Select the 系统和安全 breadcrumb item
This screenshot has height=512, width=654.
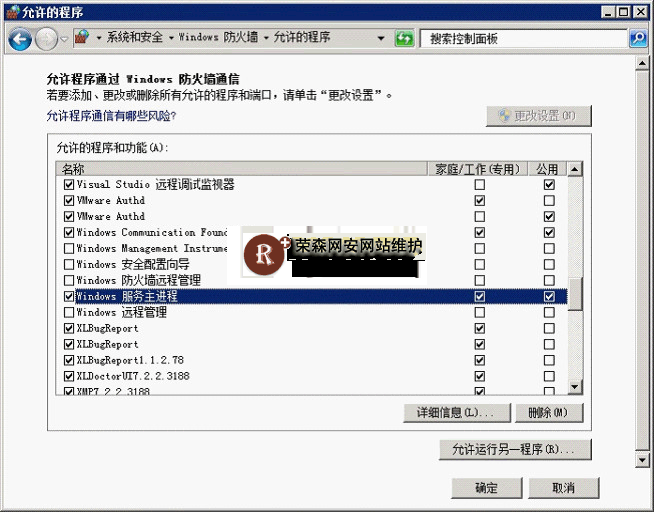tap(135, 38)
